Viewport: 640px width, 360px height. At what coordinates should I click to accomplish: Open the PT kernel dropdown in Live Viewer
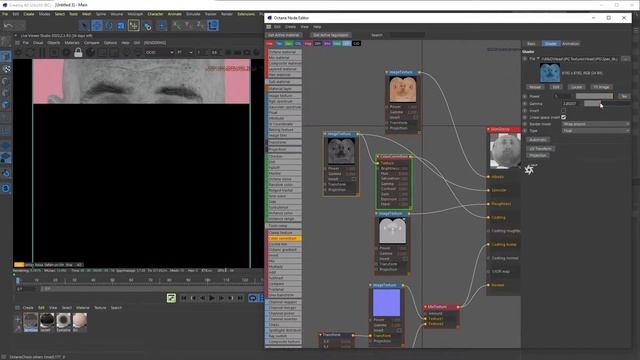(185, 52)
